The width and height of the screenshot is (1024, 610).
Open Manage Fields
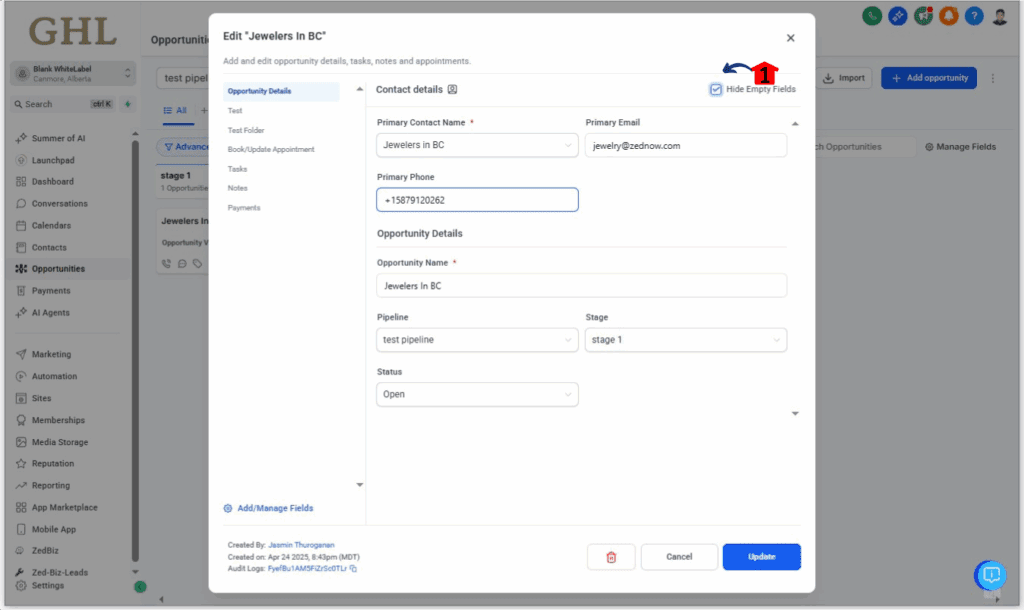[x=960, y=147]
